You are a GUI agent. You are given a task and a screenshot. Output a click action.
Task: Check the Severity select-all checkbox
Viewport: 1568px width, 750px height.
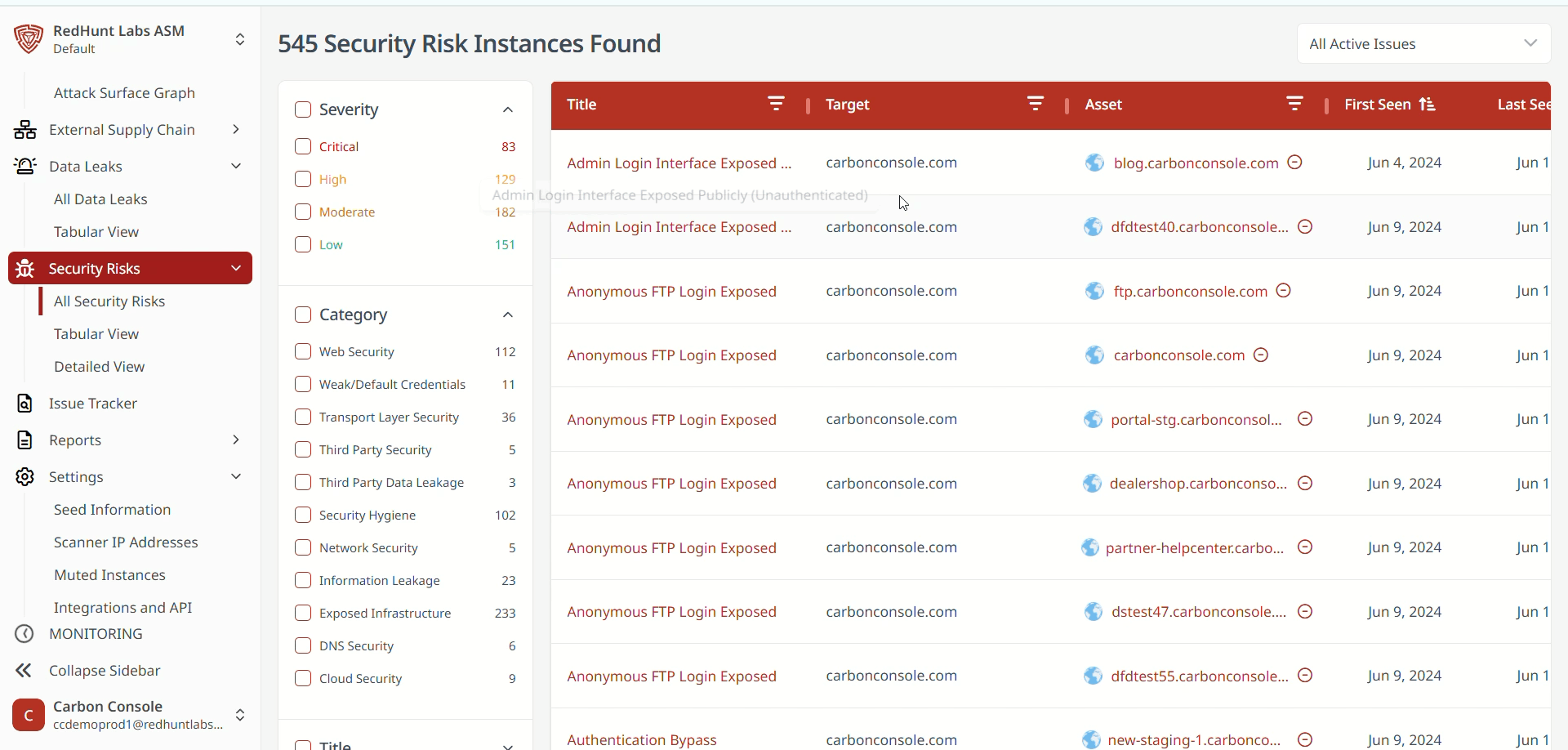pos(303,109)
